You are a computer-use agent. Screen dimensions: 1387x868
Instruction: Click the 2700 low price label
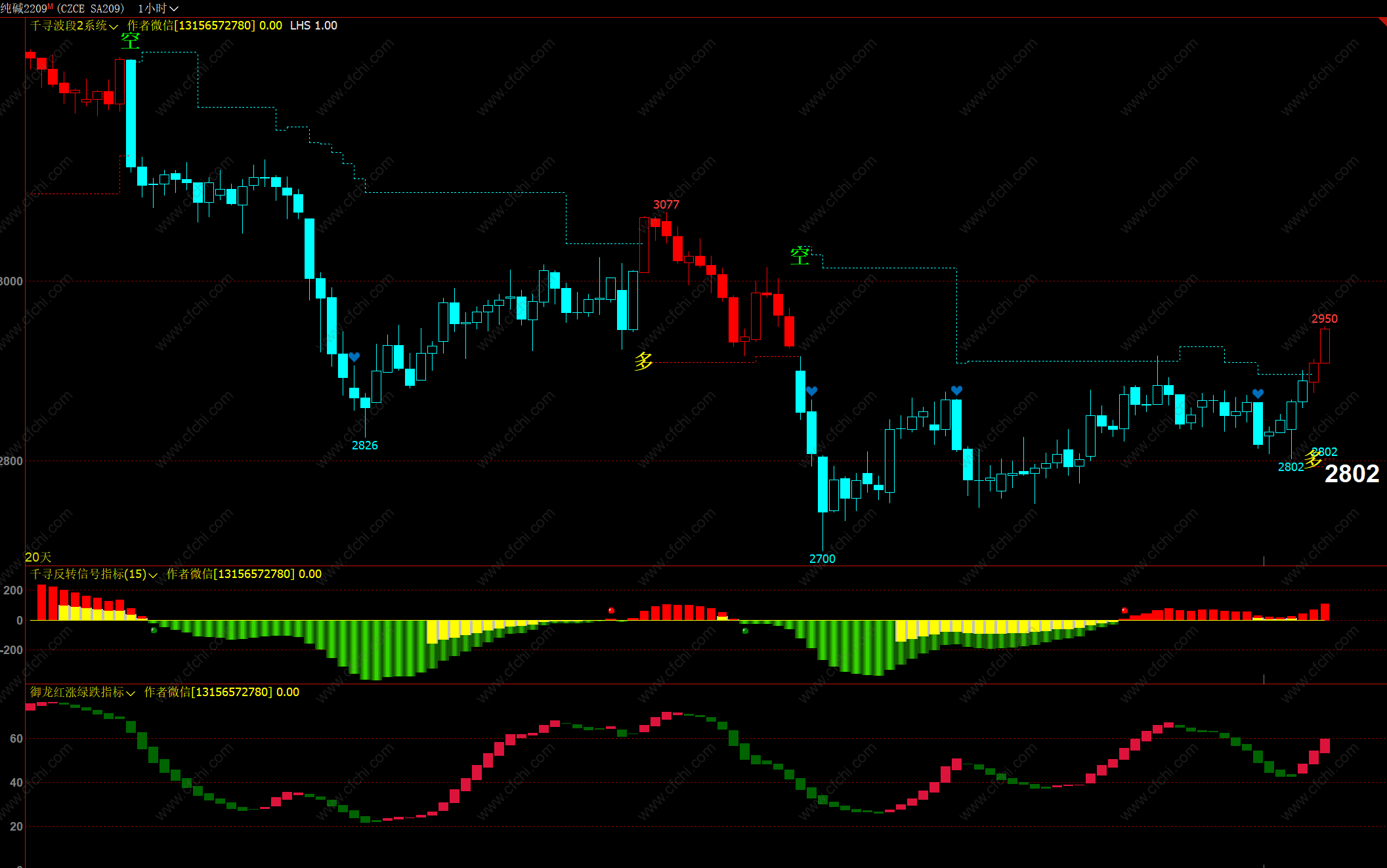[822, 559]
